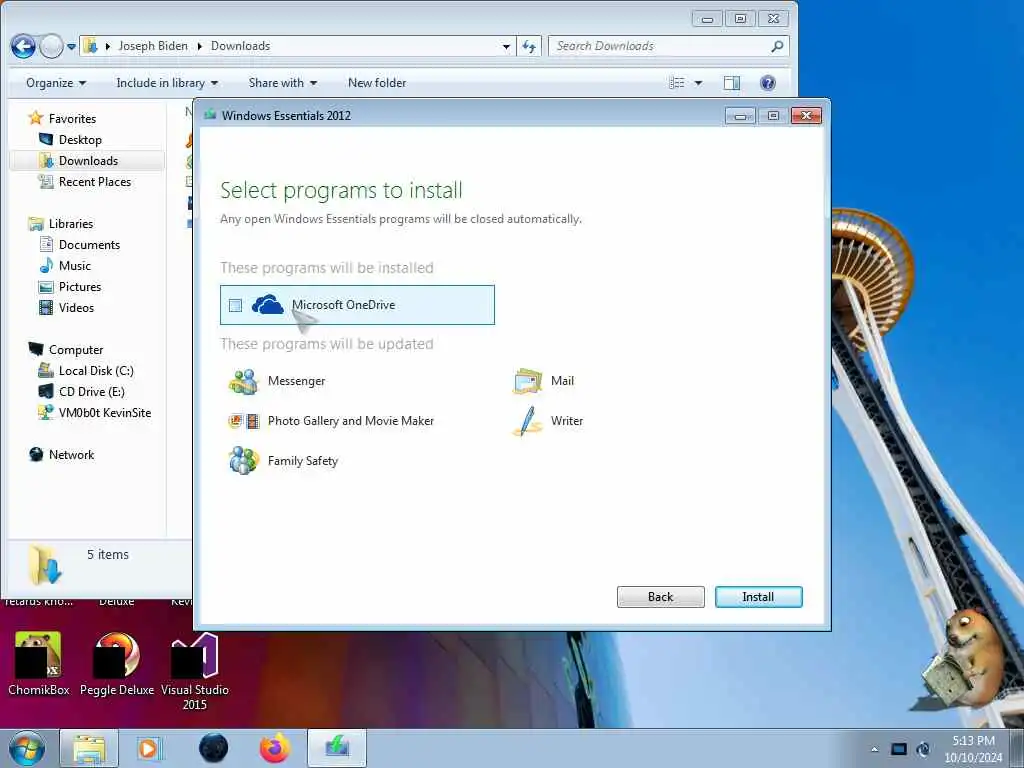Click the dark globe taskbar icon
1024x768 pixels.
click(213, 748)
